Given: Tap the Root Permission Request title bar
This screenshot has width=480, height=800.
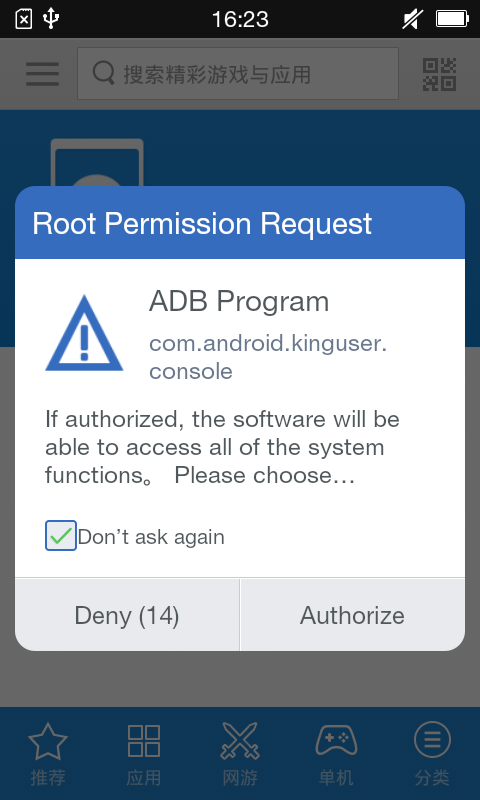Looking at the screenshot, I should pyautogui.click(x=240, y=223).
